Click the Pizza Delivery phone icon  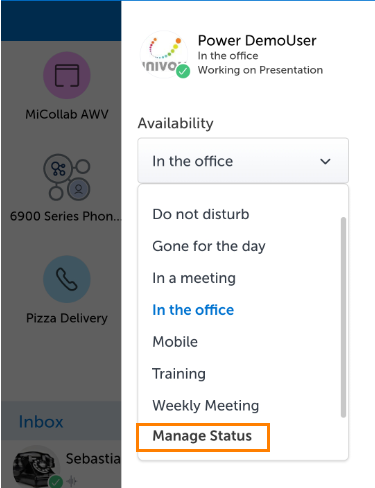coord(67,279)
